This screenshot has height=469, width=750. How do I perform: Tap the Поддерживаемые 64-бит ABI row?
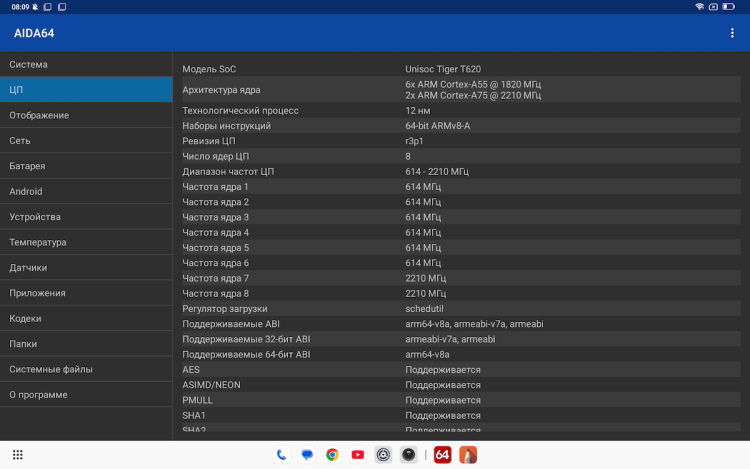(x=461, y=355)
